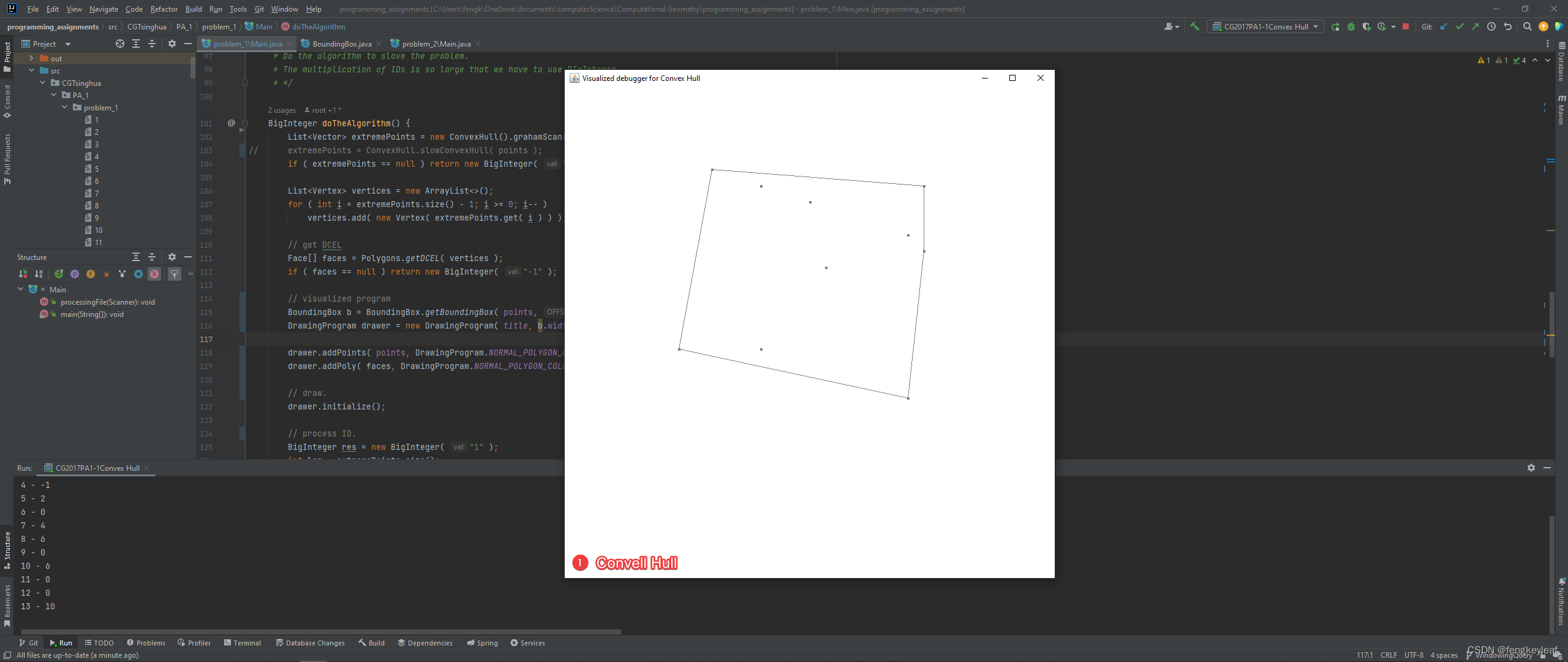Open run configuration dropdown CG2017PA1-1Convex Hull

click(x=1265, y=26)
